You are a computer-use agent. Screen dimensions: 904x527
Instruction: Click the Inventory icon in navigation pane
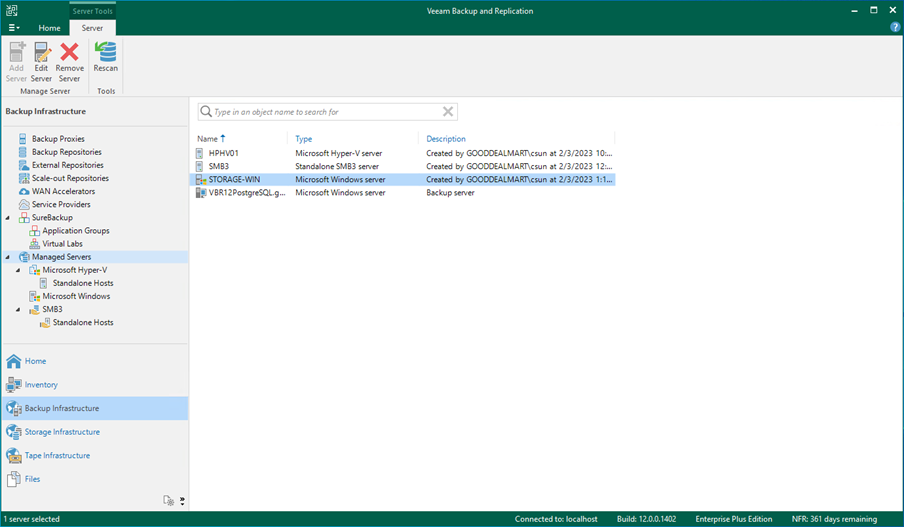(x=14, y=385)
